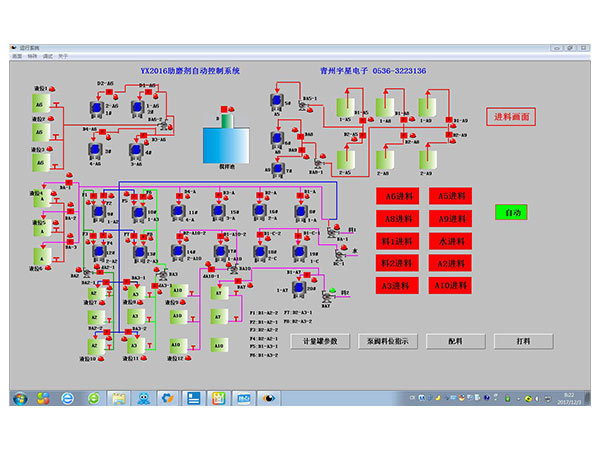This screenshot has width=600, height=450.
Task: Open the 关于 menu
Action: 63,56
